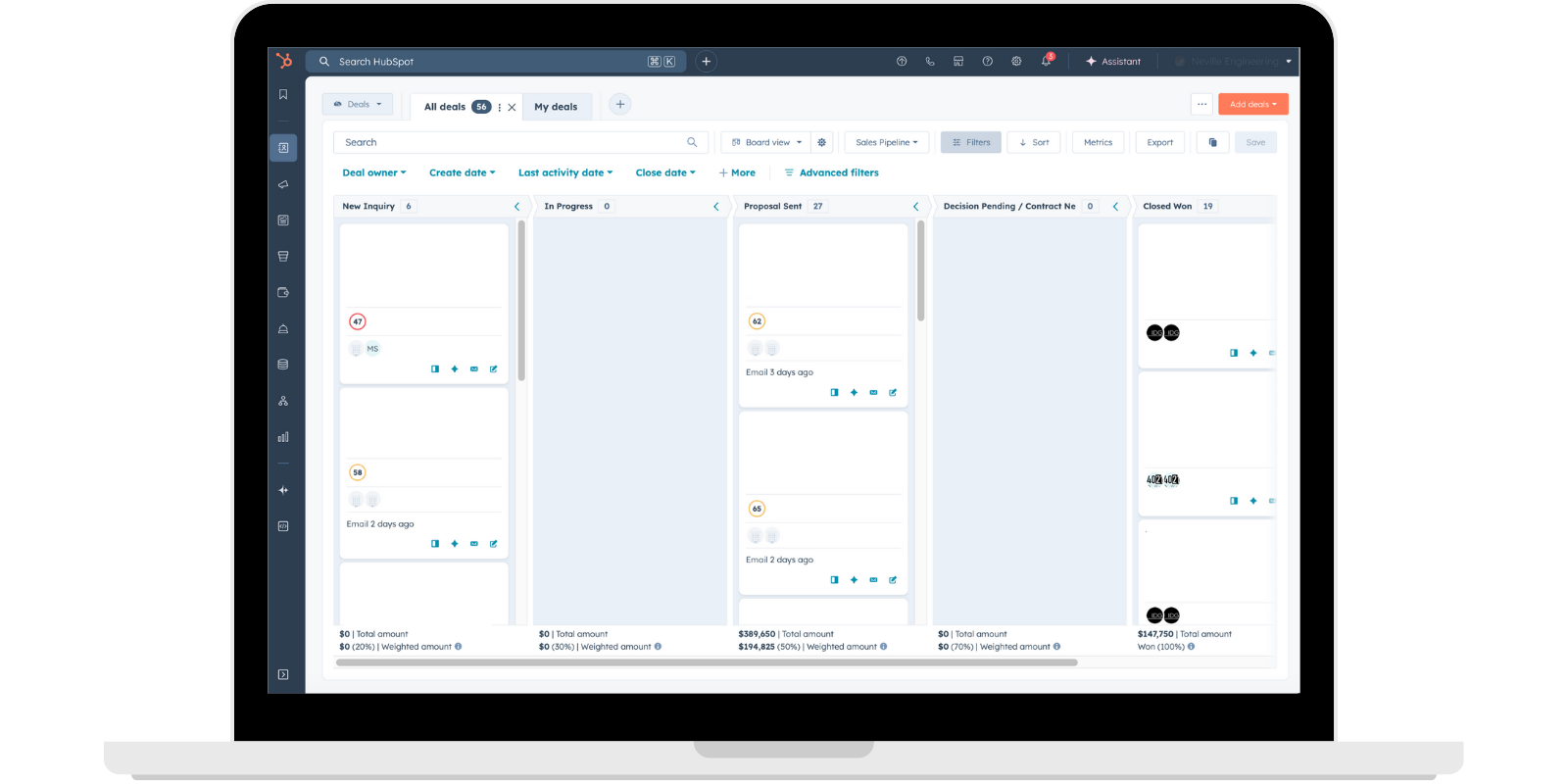
Task: Open the Upgrade arrow icon in top bar
Action: point(902,61)
